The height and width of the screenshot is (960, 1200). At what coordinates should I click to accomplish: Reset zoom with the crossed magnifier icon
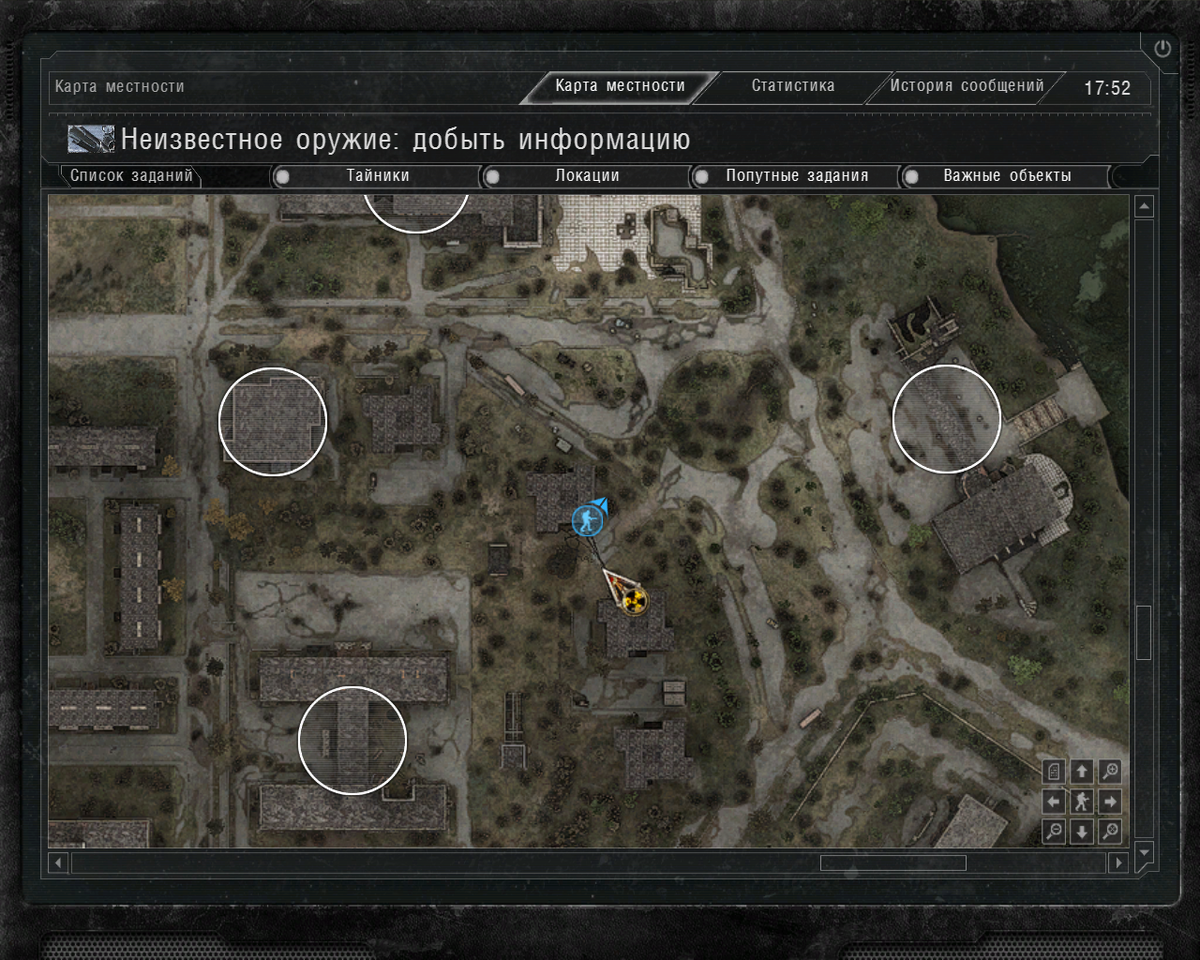[x=1110, y=831]
